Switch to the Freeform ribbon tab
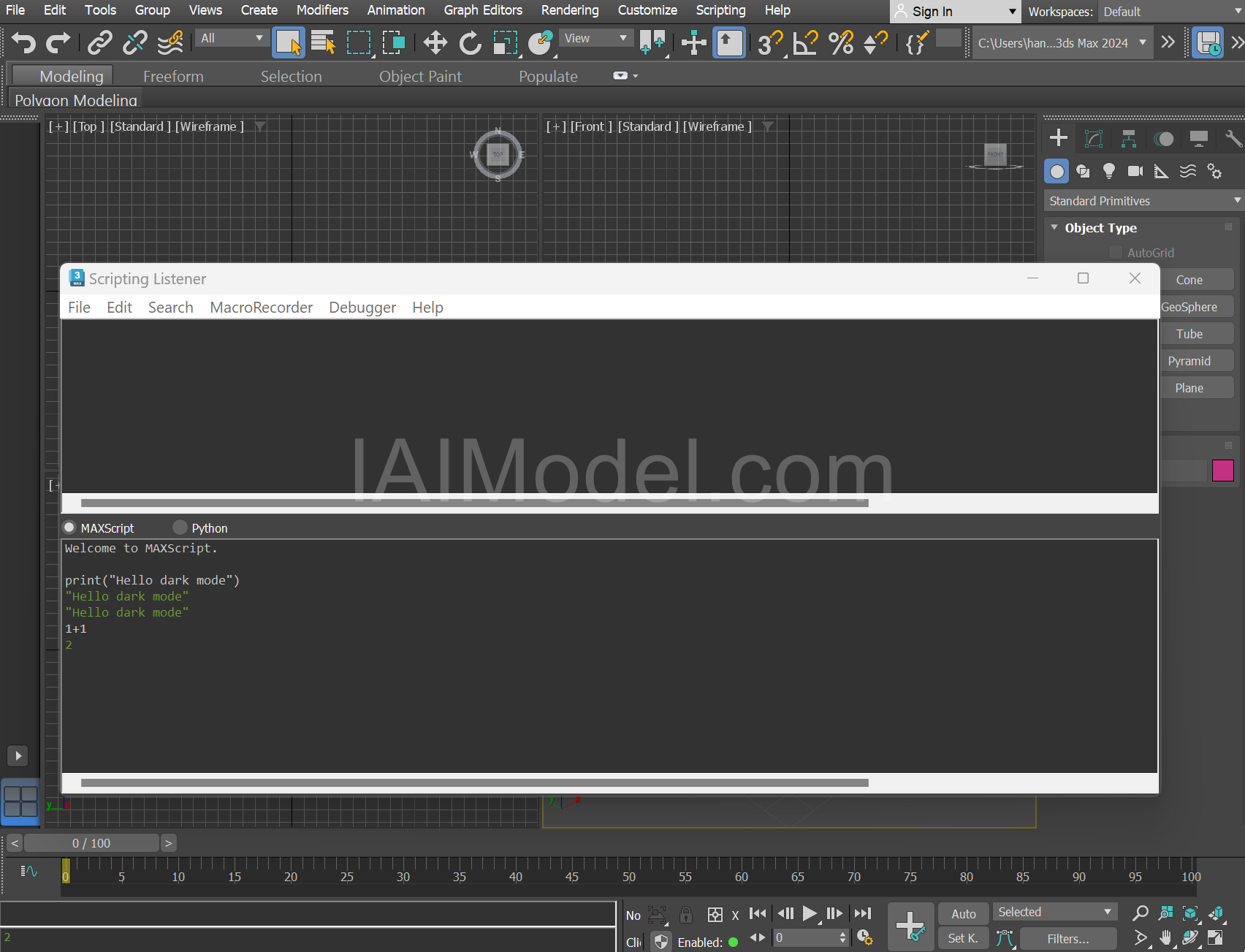Image resolution: width=1245 pixels, height=952 pixels. [x=173, y=76]
